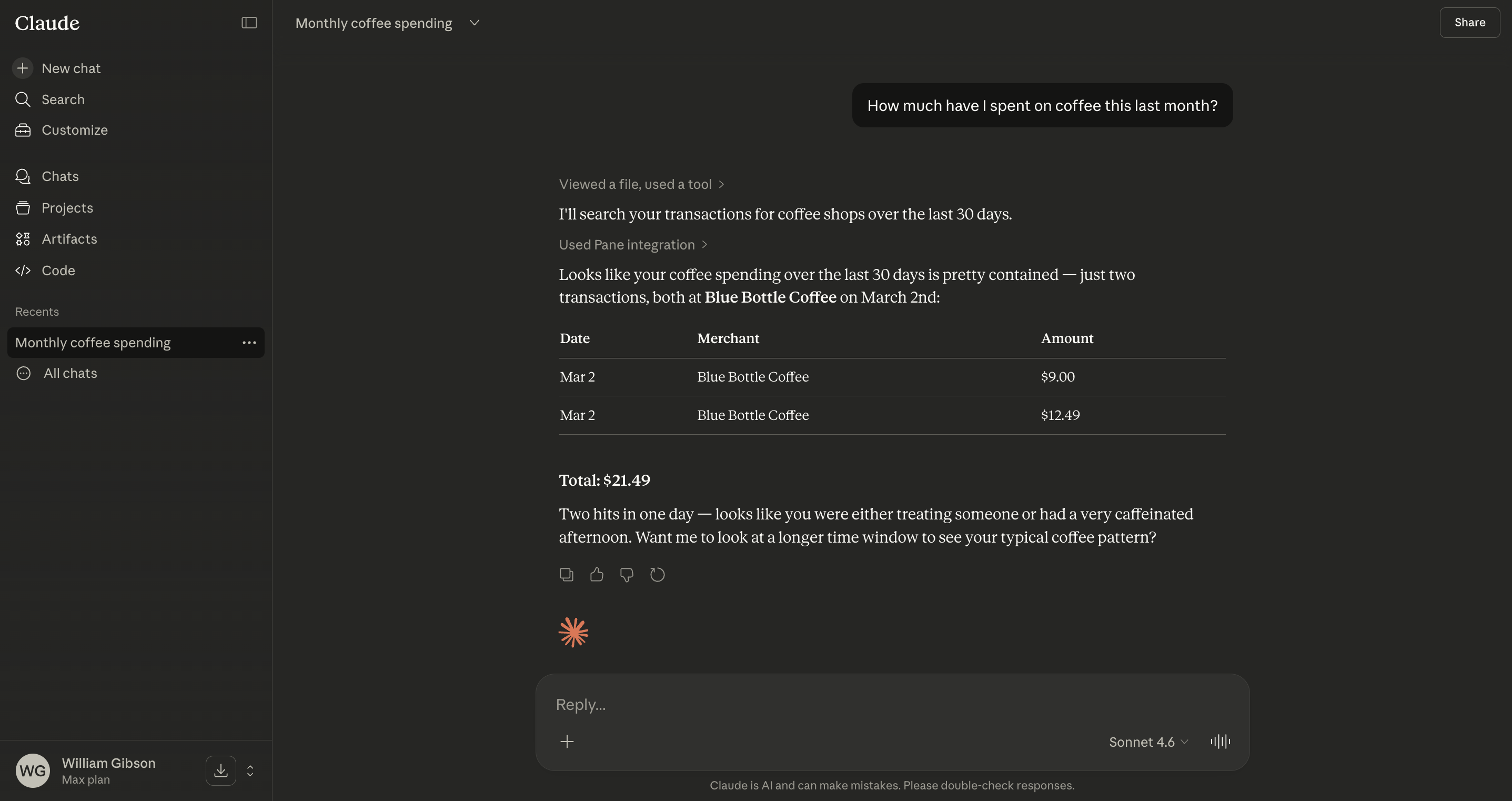Viewport: 1512px width, 801px height.
Task: Open the Code section
Action: pyautogui.click(x=58, y=270)
